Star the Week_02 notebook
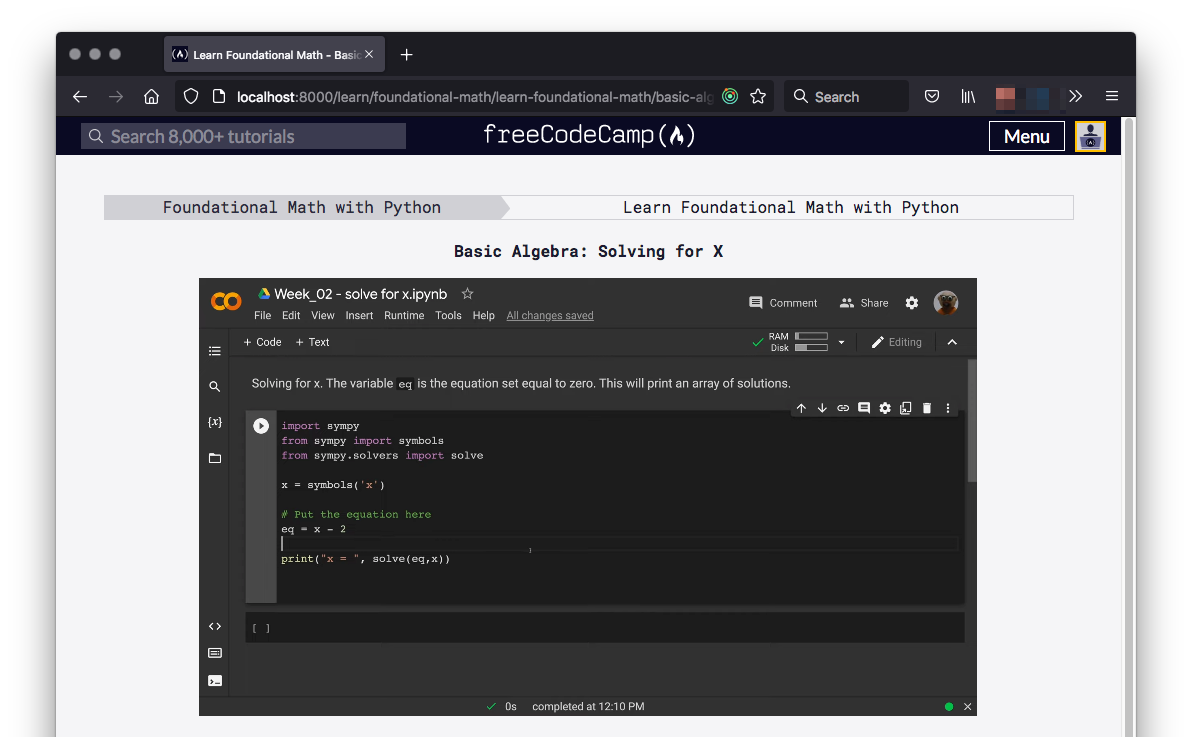Image resolution: width=1192 pixels, height=737 pixels. coord(467,293)
